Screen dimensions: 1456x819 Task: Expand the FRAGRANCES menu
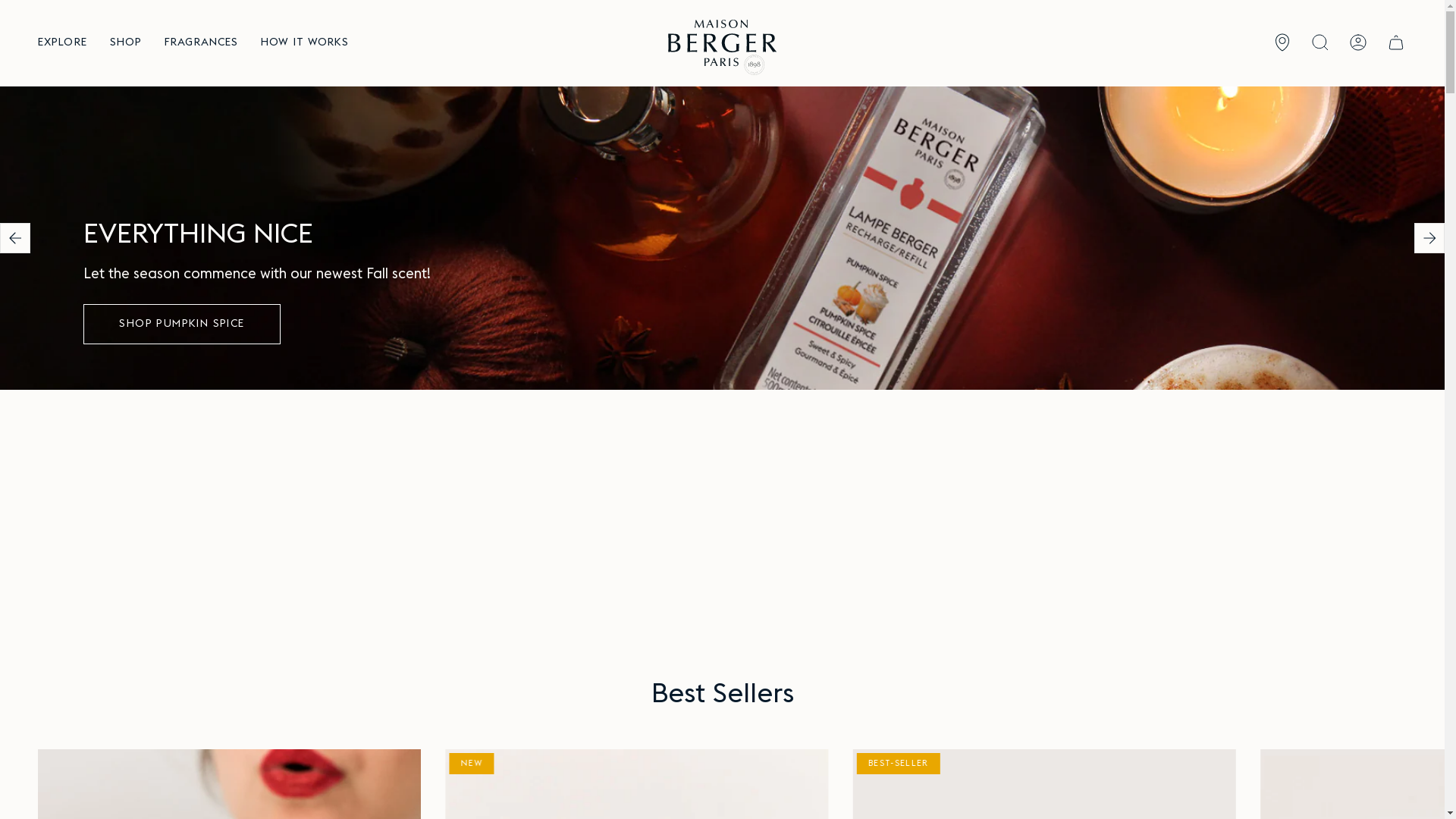tap(201, 42)
